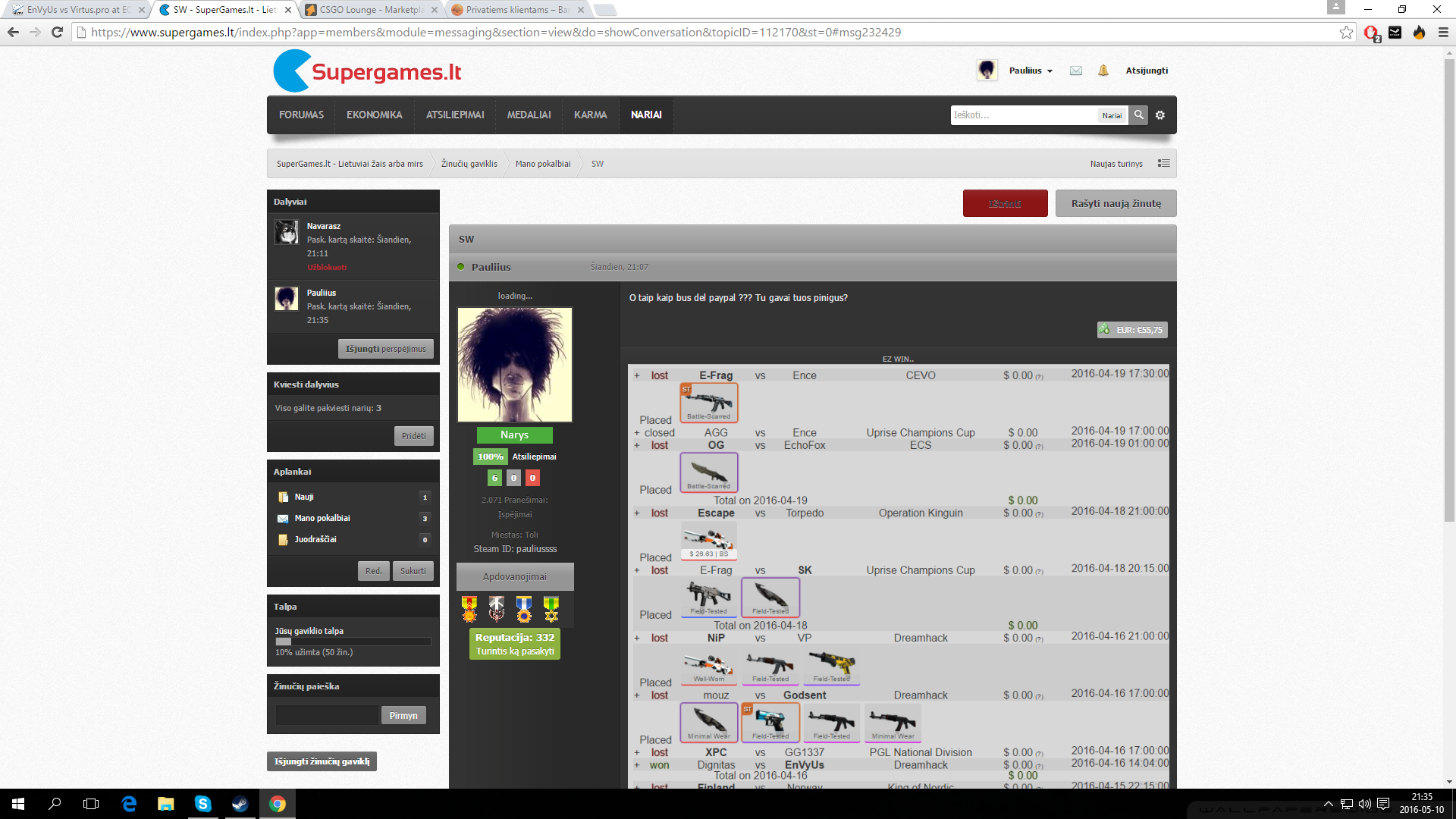Open the EKONOMIKA navigation tab

(x=374, y=115)
